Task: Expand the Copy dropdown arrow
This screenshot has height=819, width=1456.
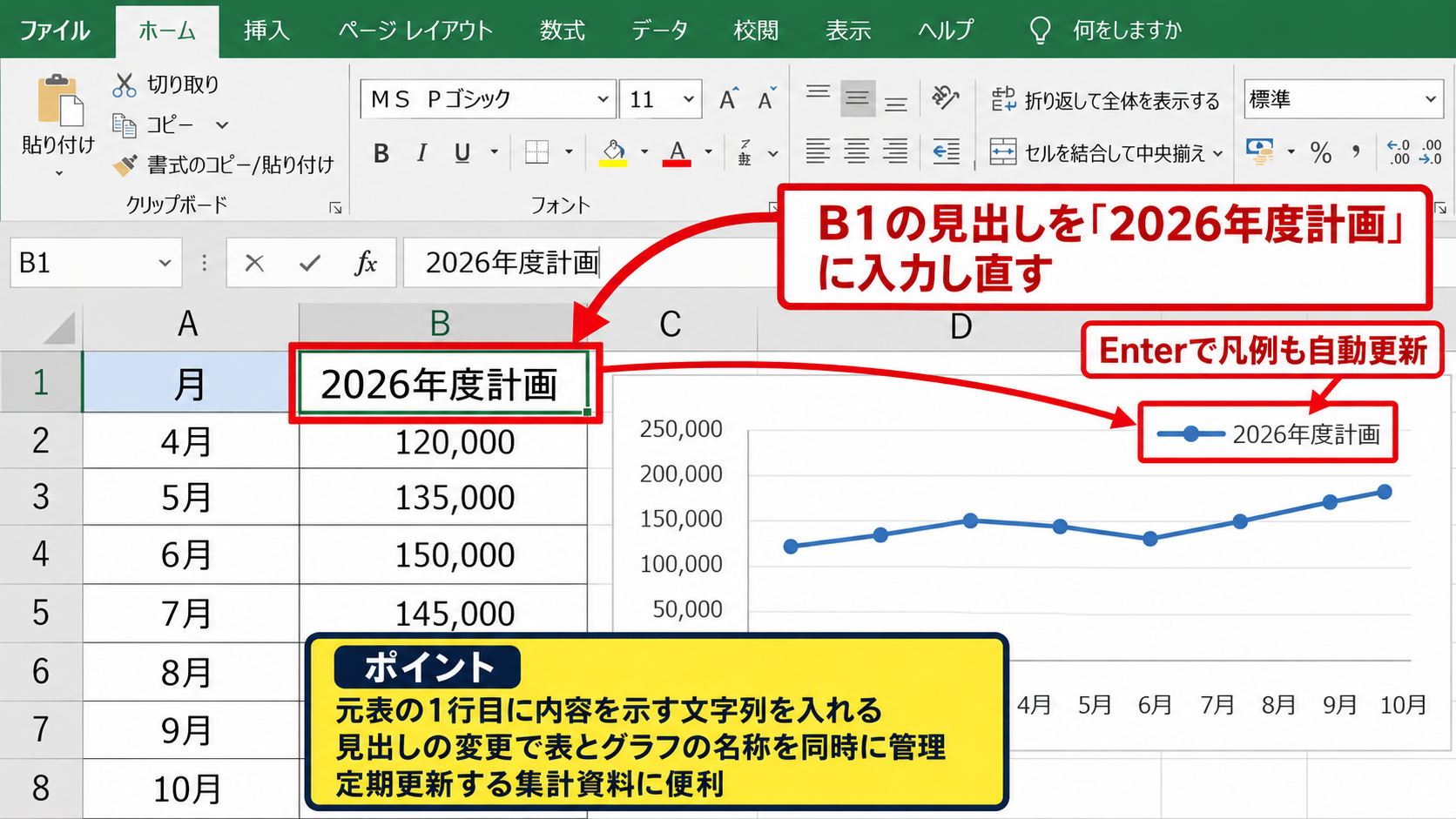Action: (x=222, y=125)
